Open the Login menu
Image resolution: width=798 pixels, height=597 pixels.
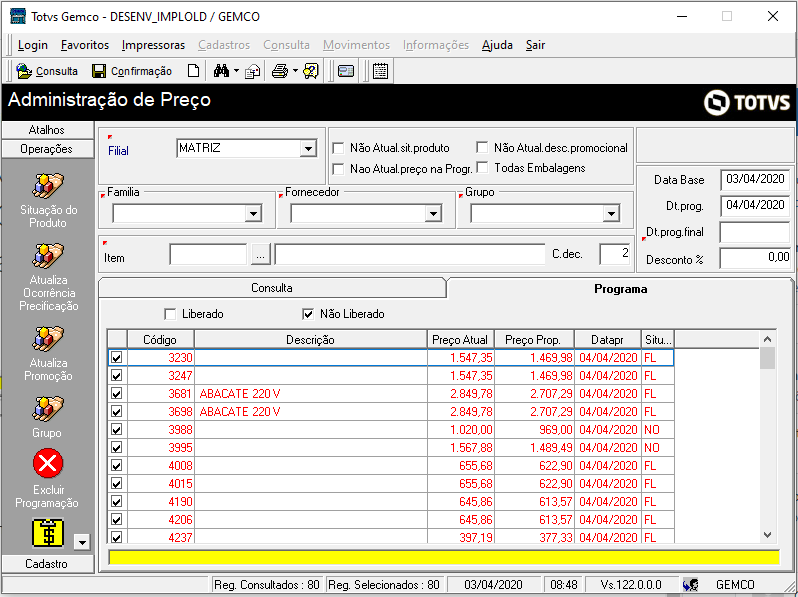33,45
